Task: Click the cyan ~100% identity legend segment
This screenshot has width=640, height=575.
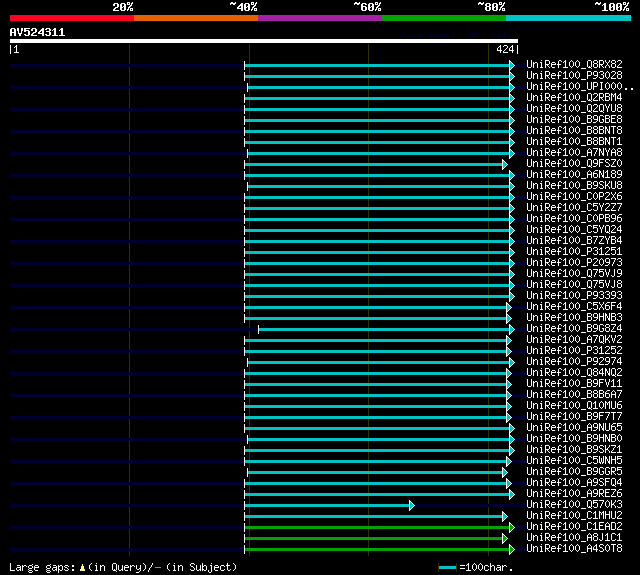Action: click(568, 18)
